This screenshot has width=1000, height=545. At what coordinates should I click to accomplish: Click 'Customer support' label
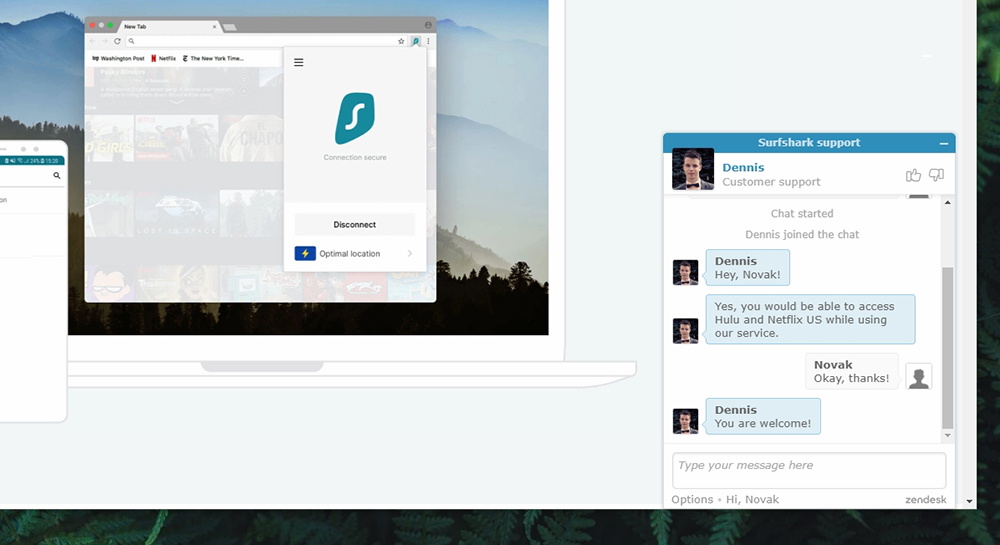(x=771, y=182)
